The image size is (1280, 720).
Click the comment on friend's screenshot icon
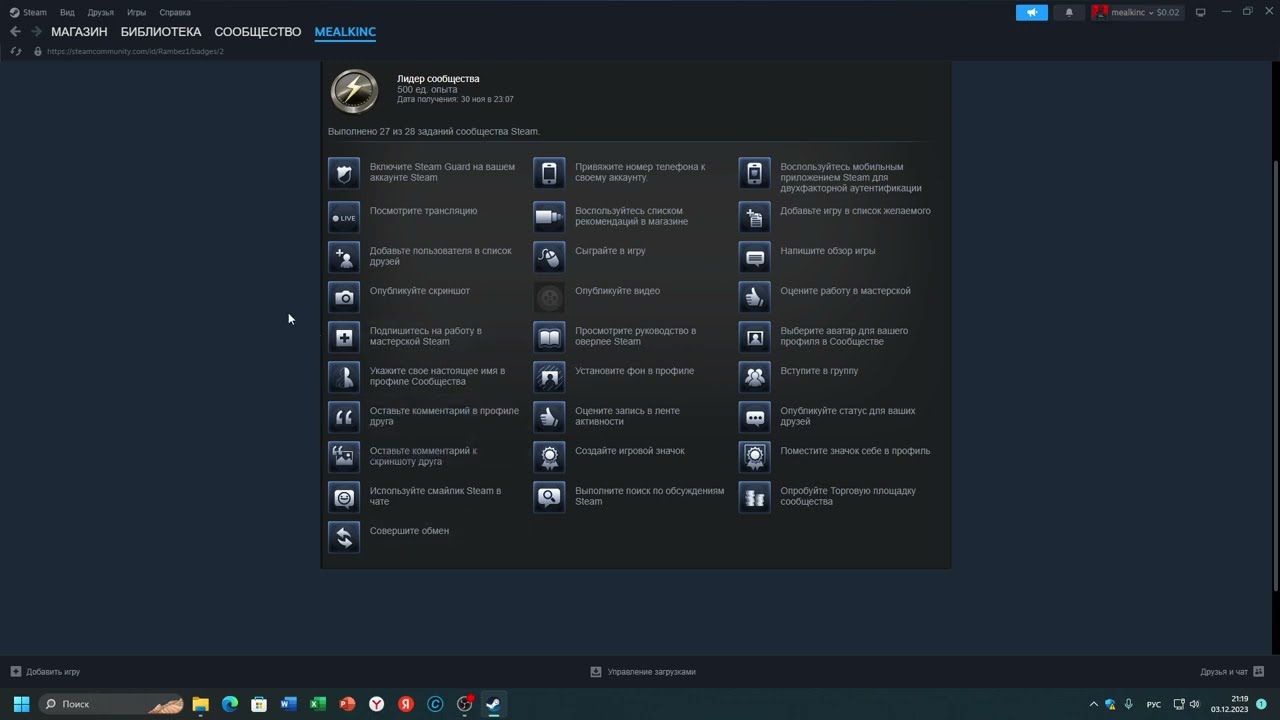(x=344, y=457)
